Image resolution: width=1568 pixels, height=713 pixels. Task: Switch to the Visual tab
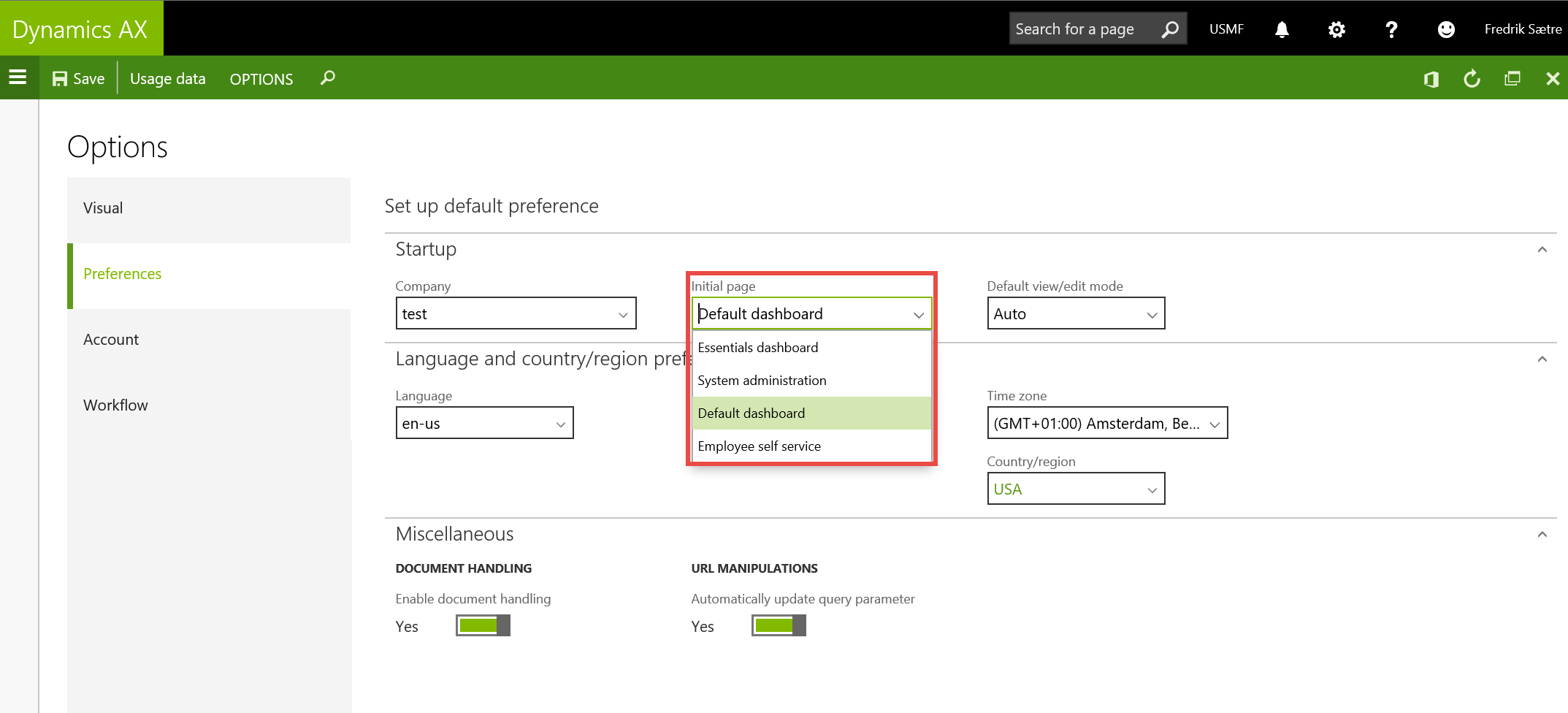[103, 208]
